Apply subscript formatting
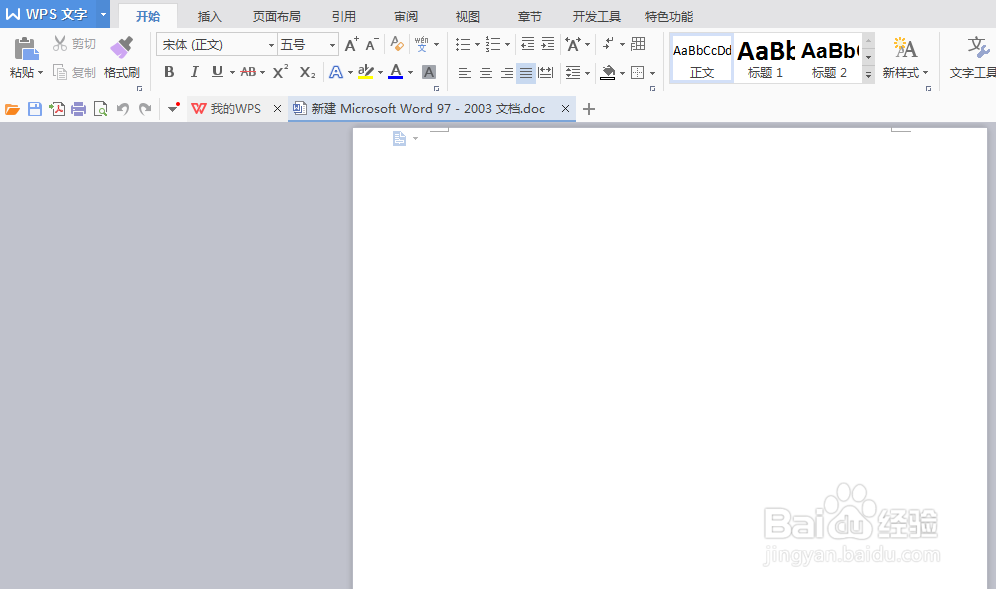The width and height of the screenshot is (996, 589). click(x=307, y=72)
